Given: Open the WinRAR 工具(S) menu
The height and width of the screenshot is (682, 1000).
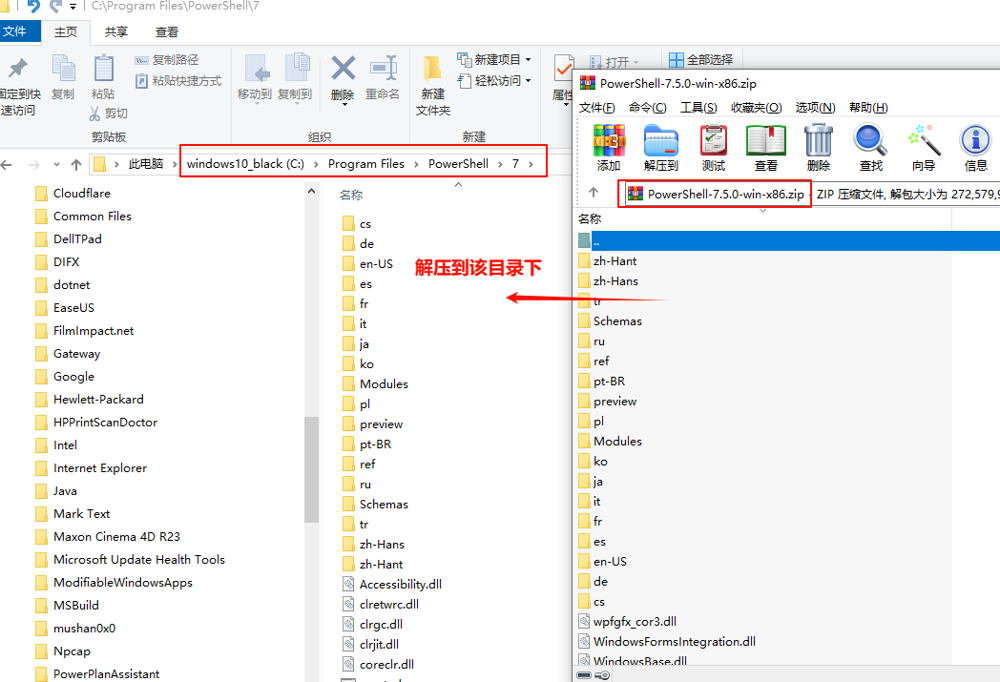Looking at the screenshot, I should point(698,108).
